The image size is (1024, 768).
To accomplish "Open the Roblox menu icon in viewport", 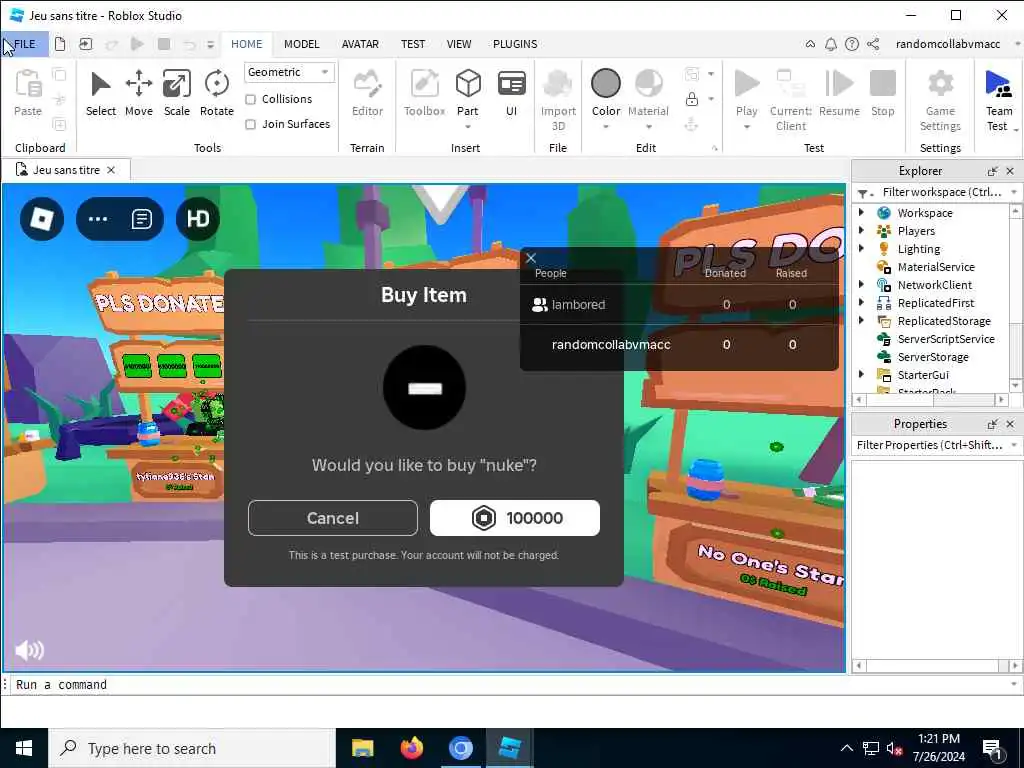I will [x=42, y=219].
